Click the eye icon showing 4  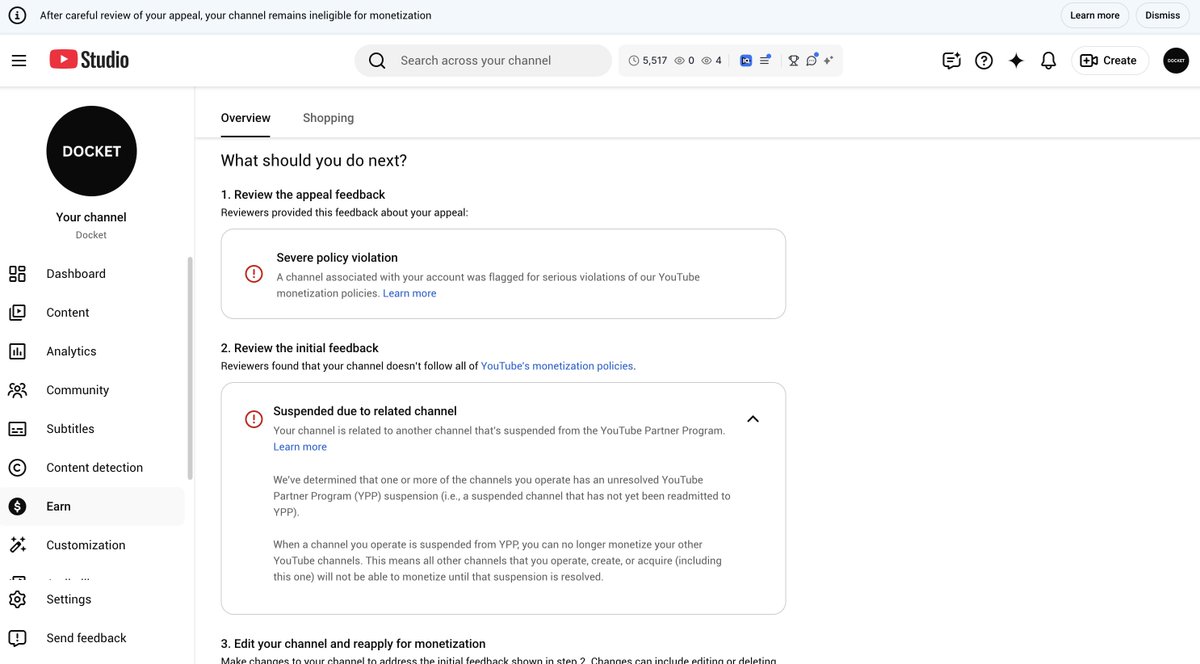[x=706, y=60]
